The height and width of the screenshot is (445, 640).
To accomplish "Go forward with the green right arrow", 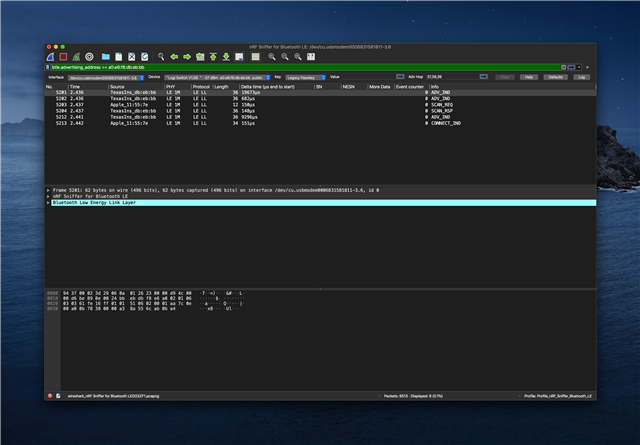I will point(187,57).
